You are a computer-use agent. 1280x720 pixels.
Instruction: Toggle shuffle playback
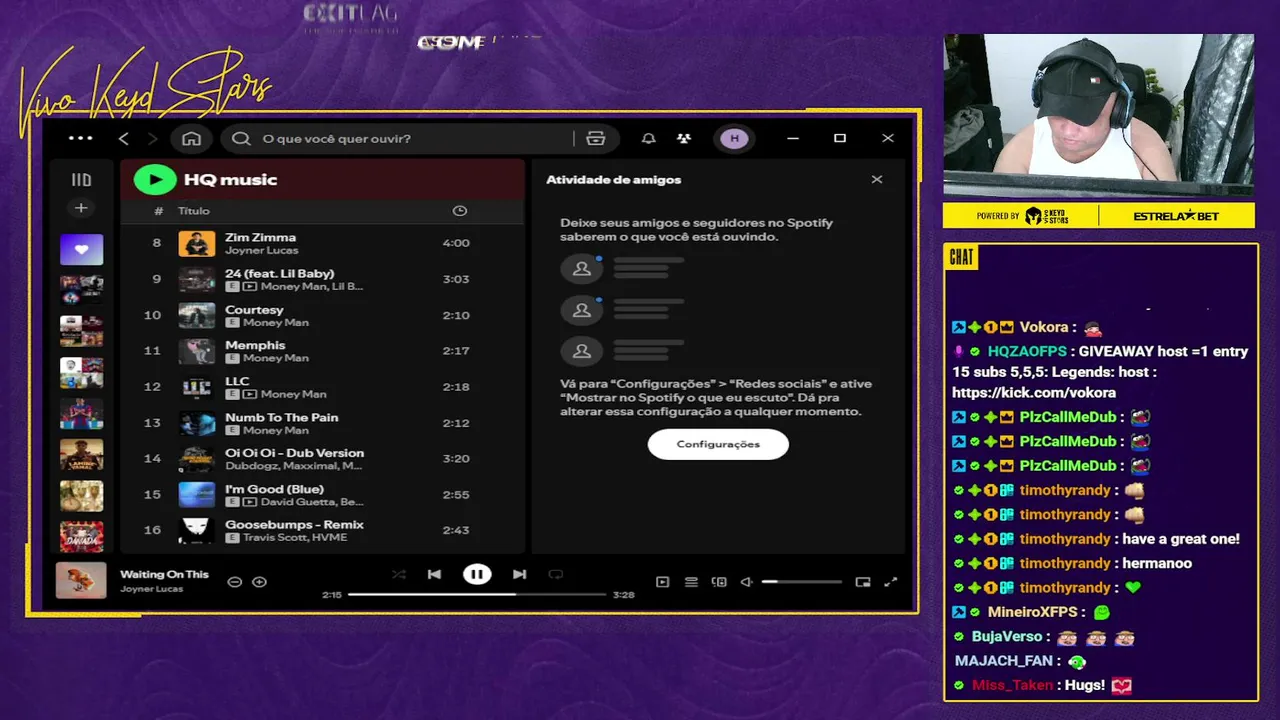point(399,574)
